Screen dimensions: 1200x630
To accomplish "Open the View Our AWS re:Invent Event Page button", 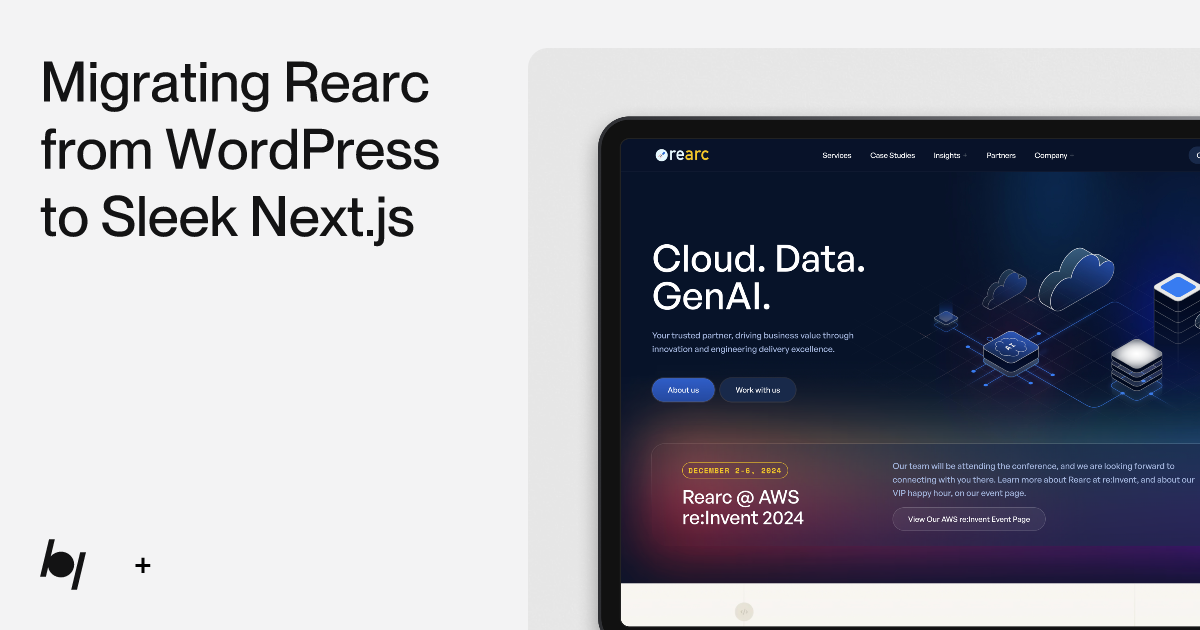I will click(x=968, y=519).
